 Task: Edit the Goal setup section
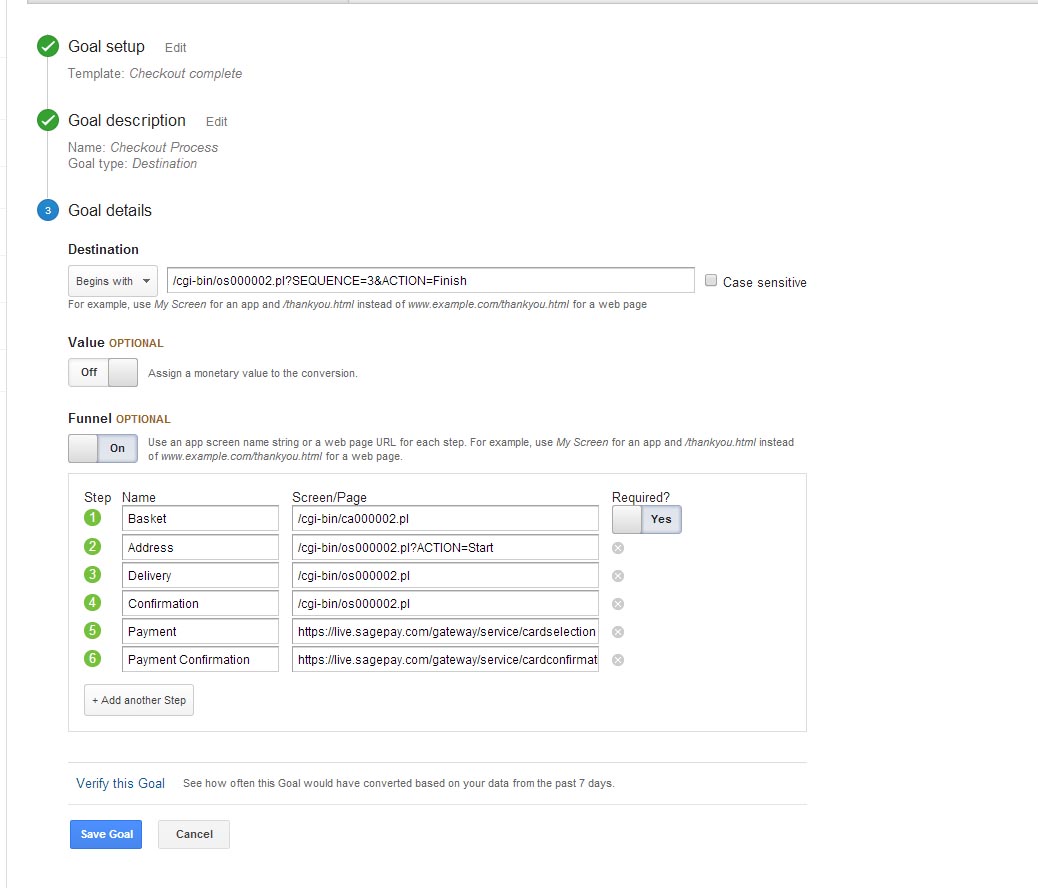(175, 48)
